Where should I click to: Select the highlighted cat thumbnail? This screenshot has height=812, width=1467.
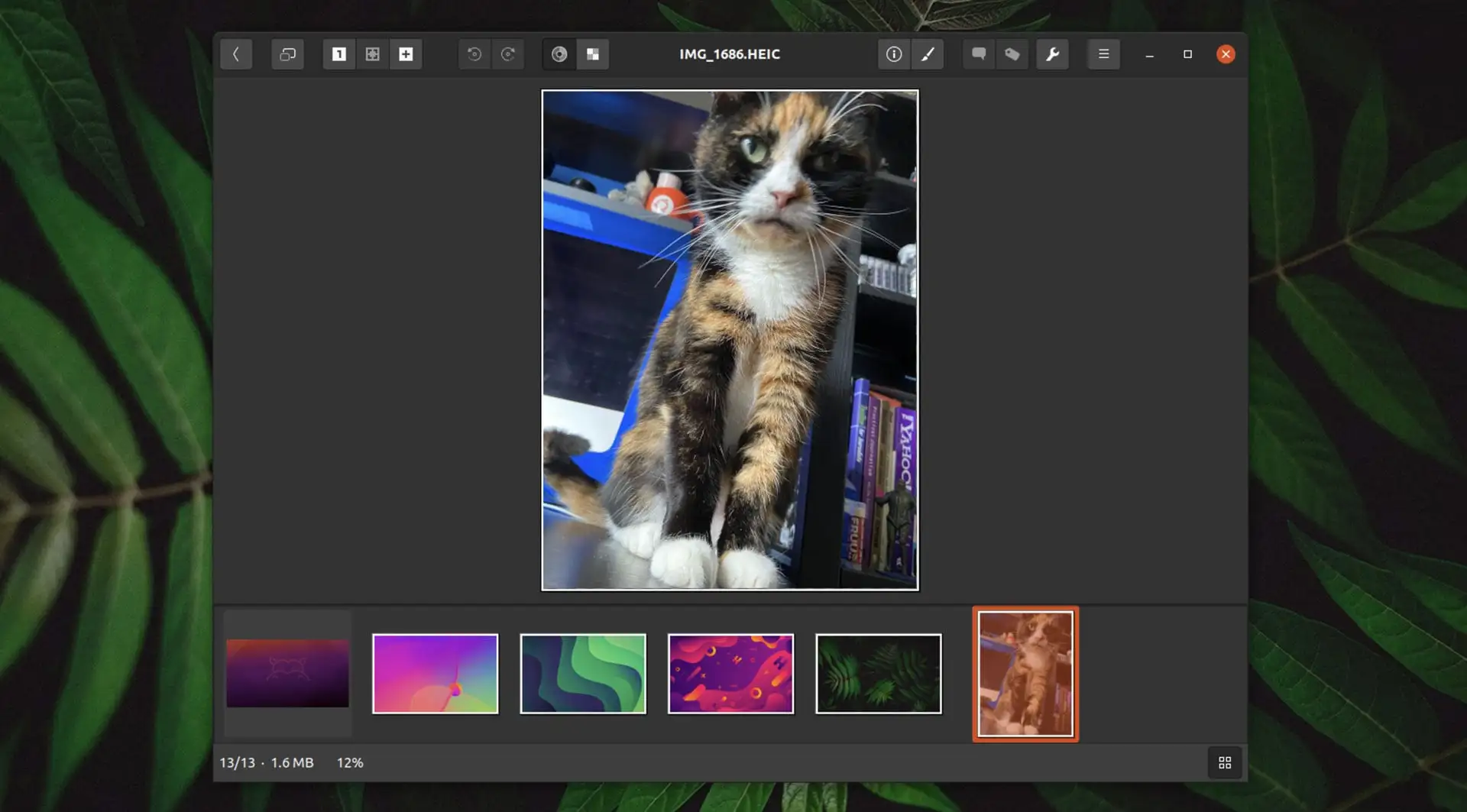click(1025, 674)
